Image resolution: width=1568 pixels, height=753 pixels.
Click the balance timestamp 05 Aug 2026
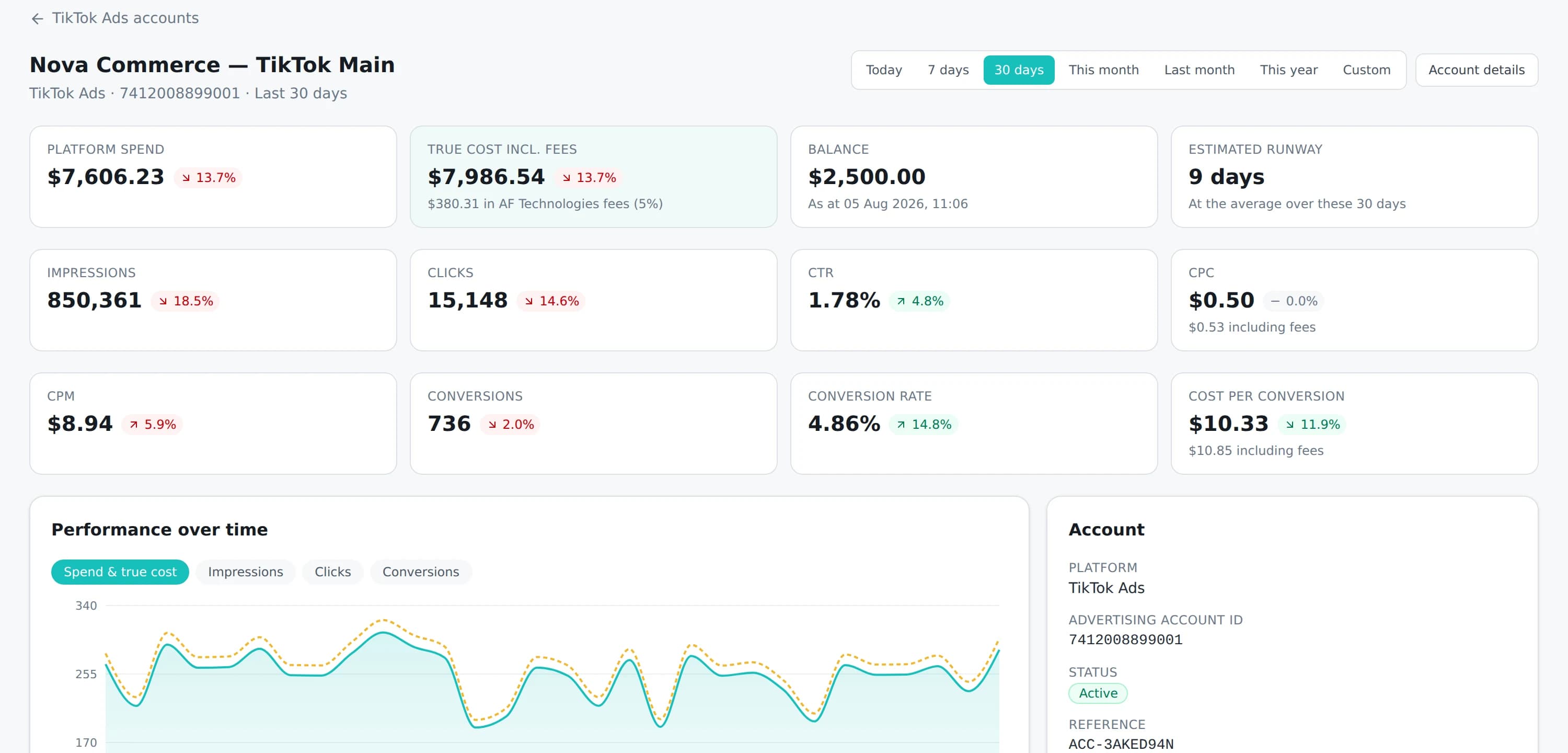point(887,203)
